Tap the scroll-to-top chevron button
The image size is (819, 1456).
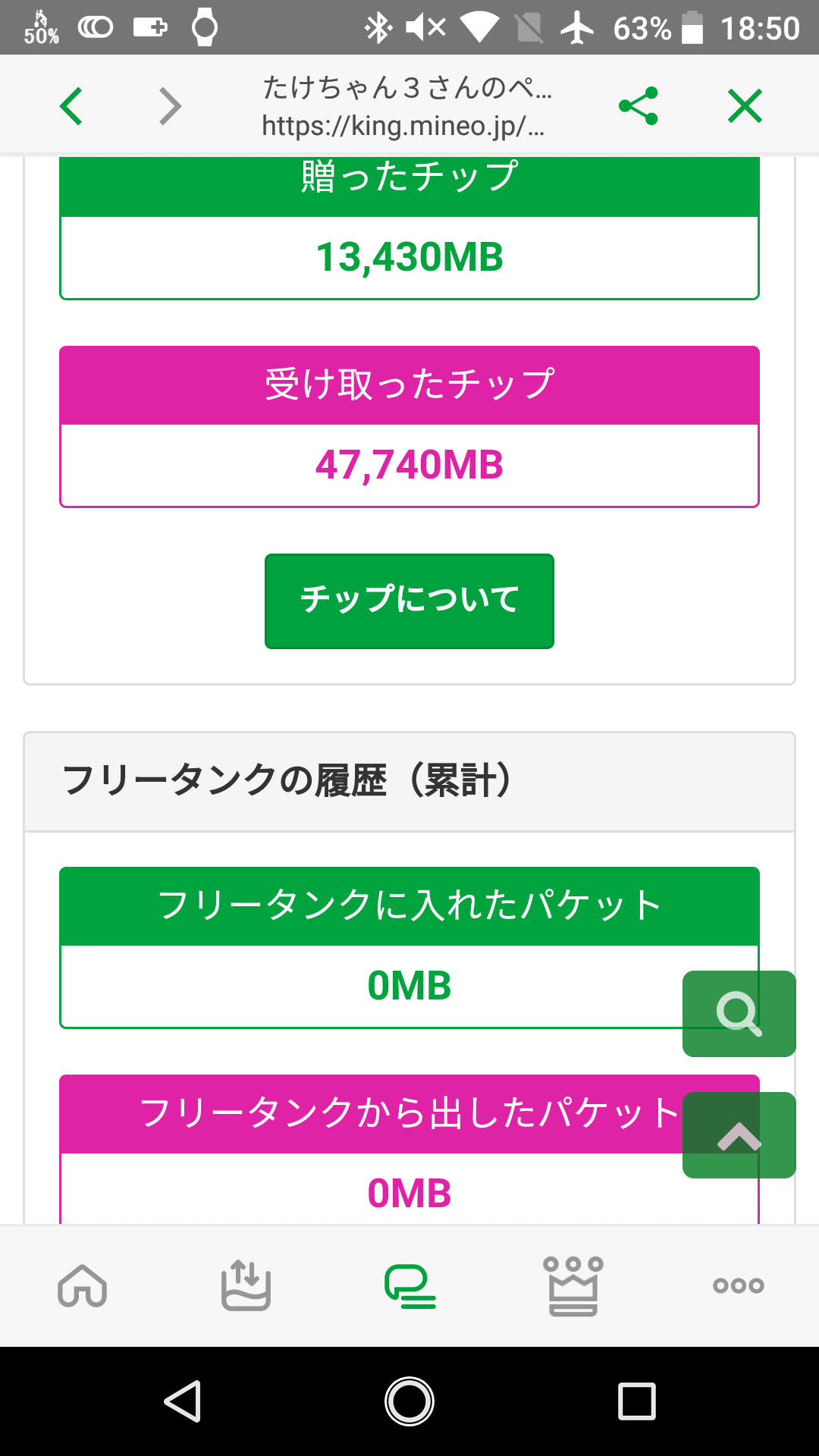[x=739, y=1135]
